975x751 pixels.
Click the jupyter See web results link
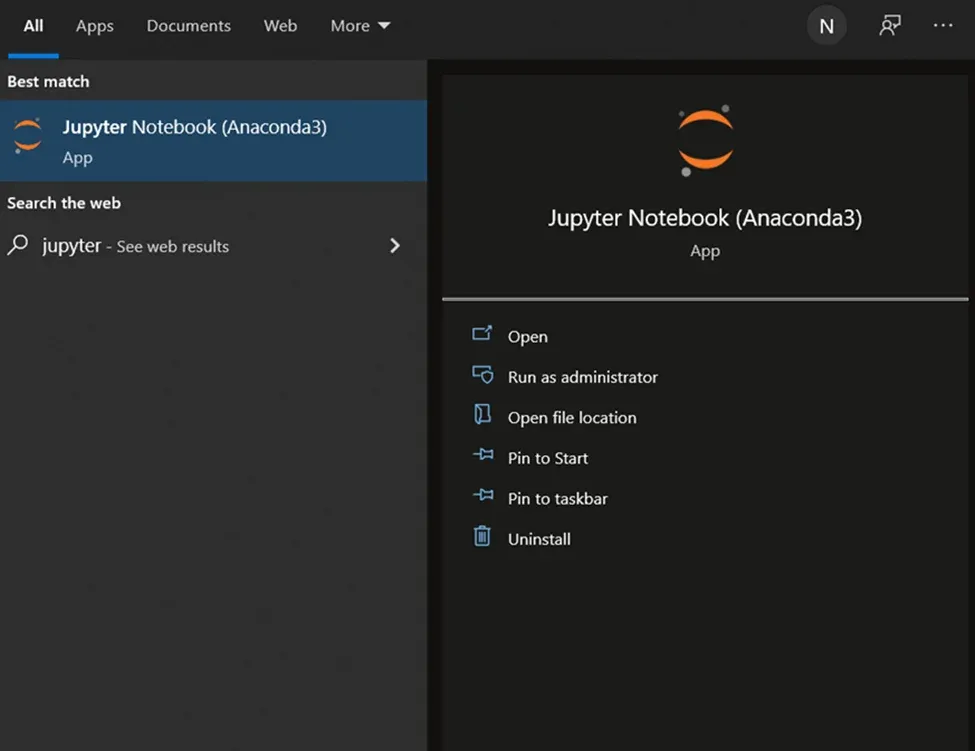point(135,246)
